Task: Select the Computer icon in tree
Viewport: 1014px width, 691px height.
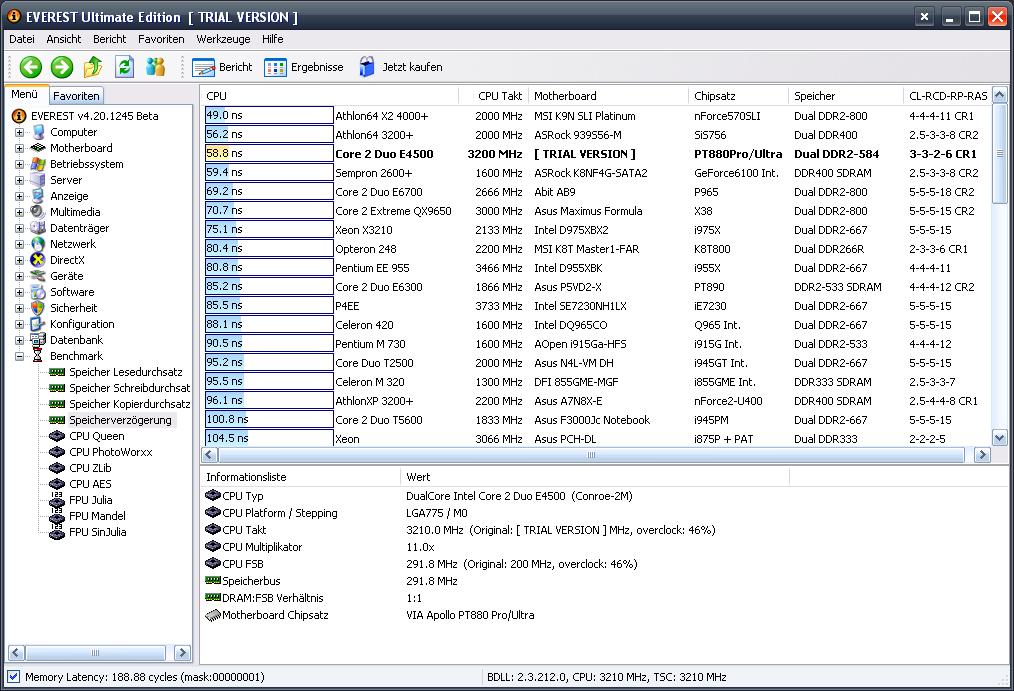Action: 39,132
